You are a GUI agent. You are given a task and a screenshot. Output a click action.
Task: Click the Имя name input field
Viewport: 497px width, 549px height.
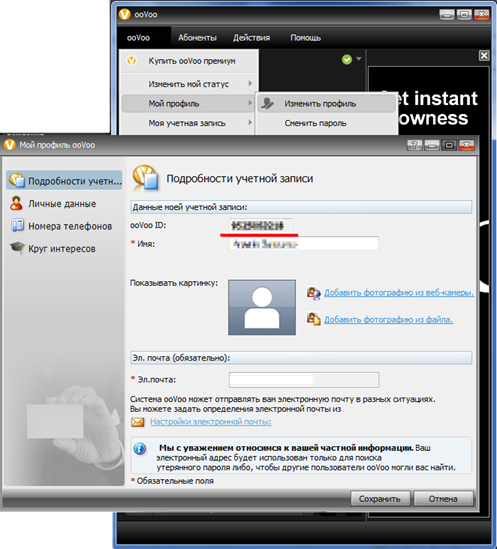(304, 244)
